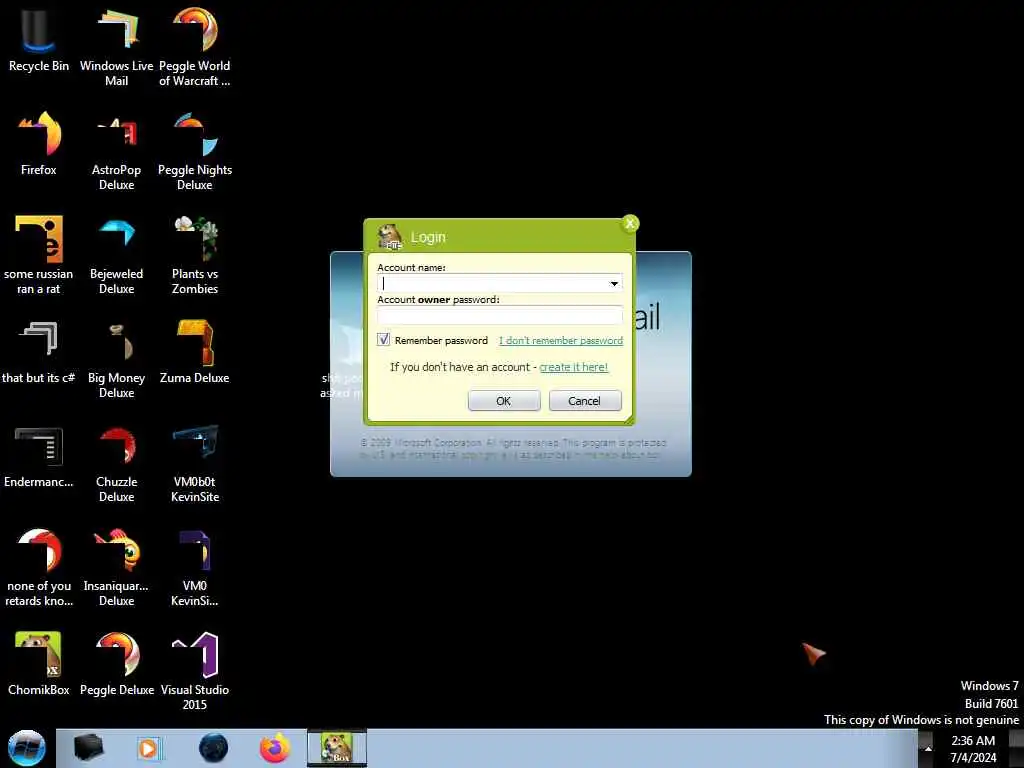Focus the Account owner password field
This screenshot has height=768, width=1024.
point(500,315)
